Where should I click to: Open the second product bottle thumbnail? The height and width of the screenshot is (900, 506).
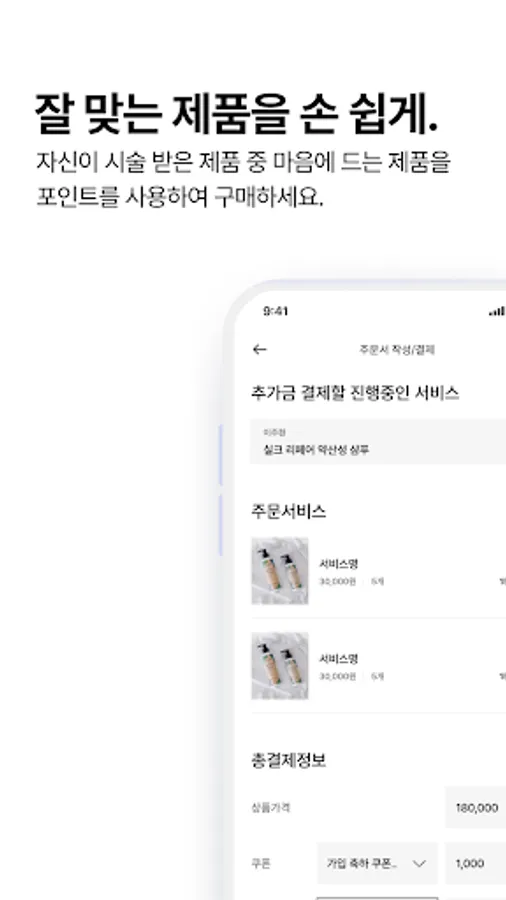click(x=280, y=666)
